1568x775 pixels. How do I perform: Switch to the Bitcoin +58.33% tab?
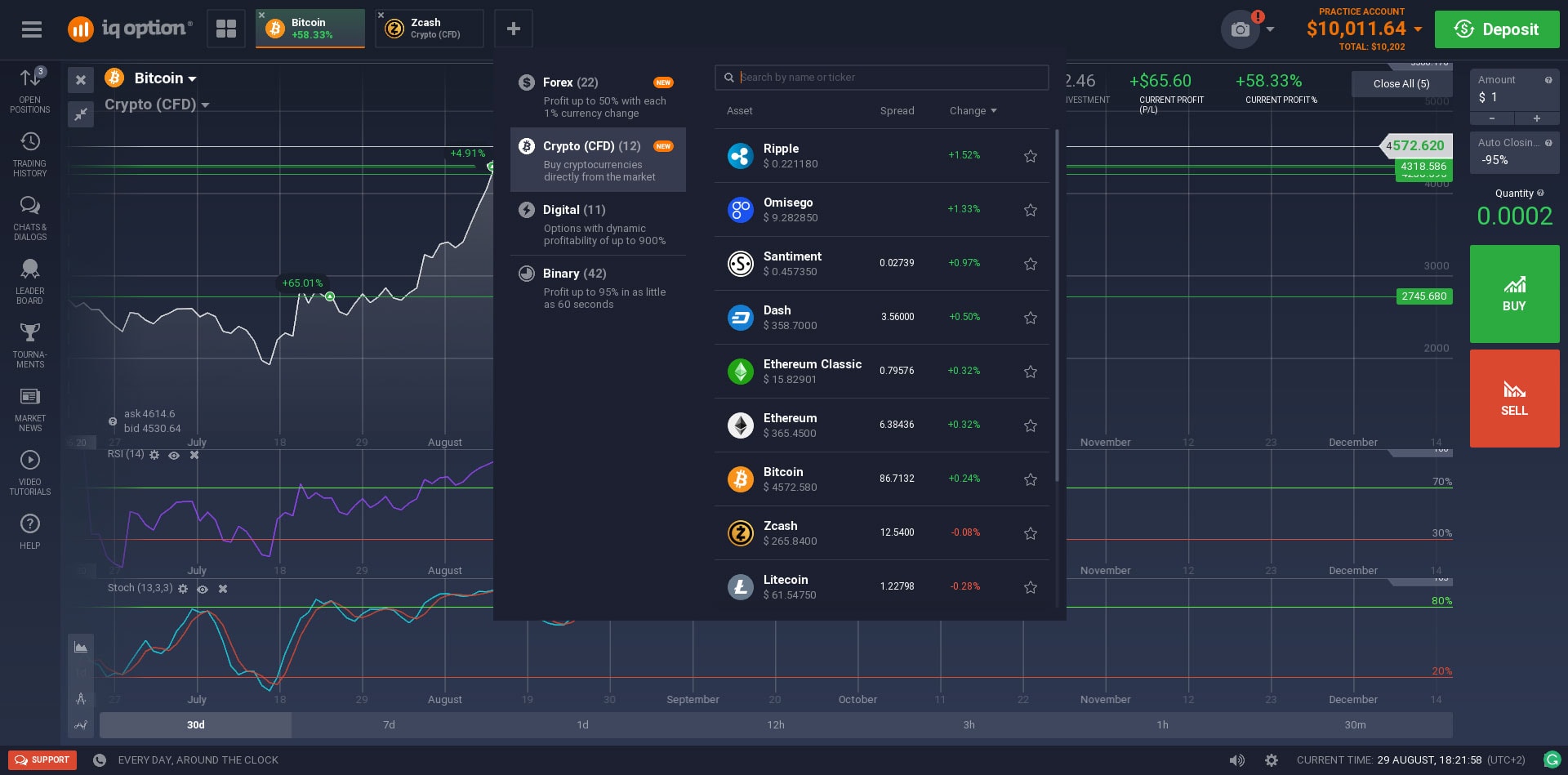(x=310, y=29)
